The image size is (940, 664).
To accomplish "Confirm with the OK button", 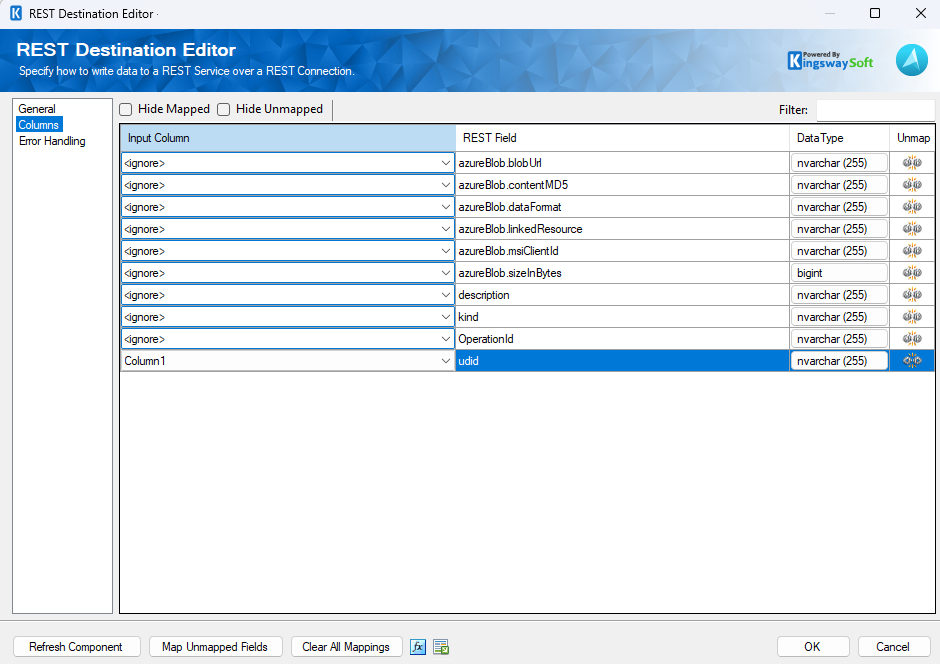I will 812,647.
